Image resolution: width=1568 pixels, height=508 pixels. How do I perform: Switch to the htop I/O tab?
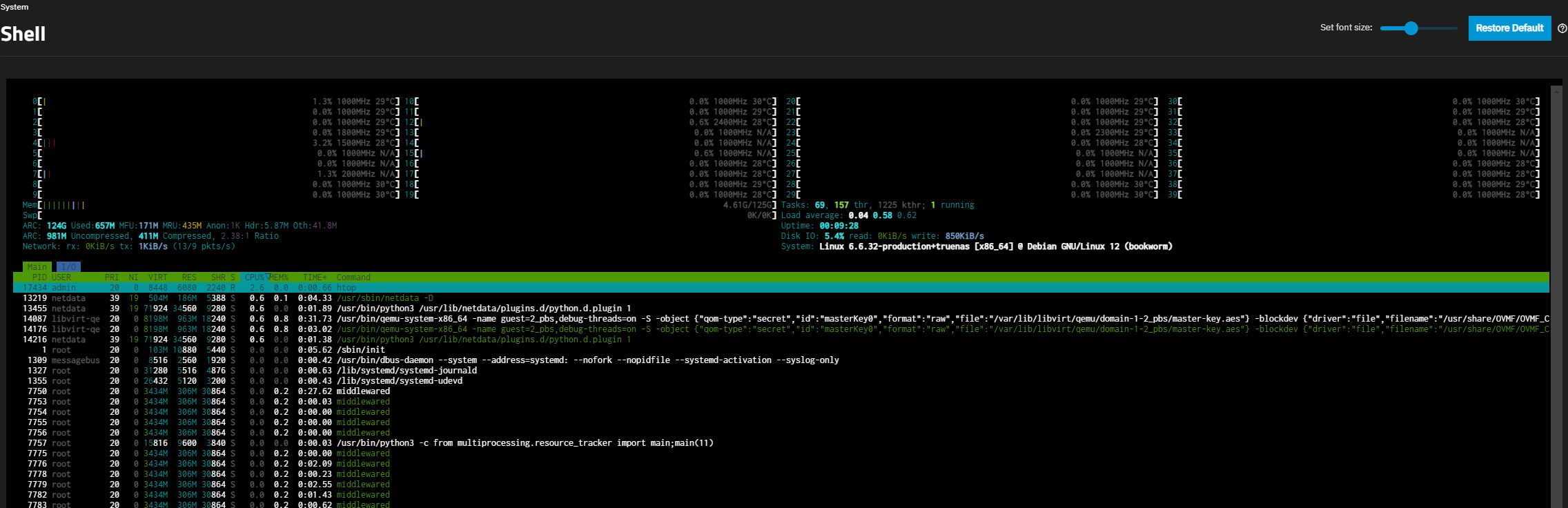tap(69, 267)
